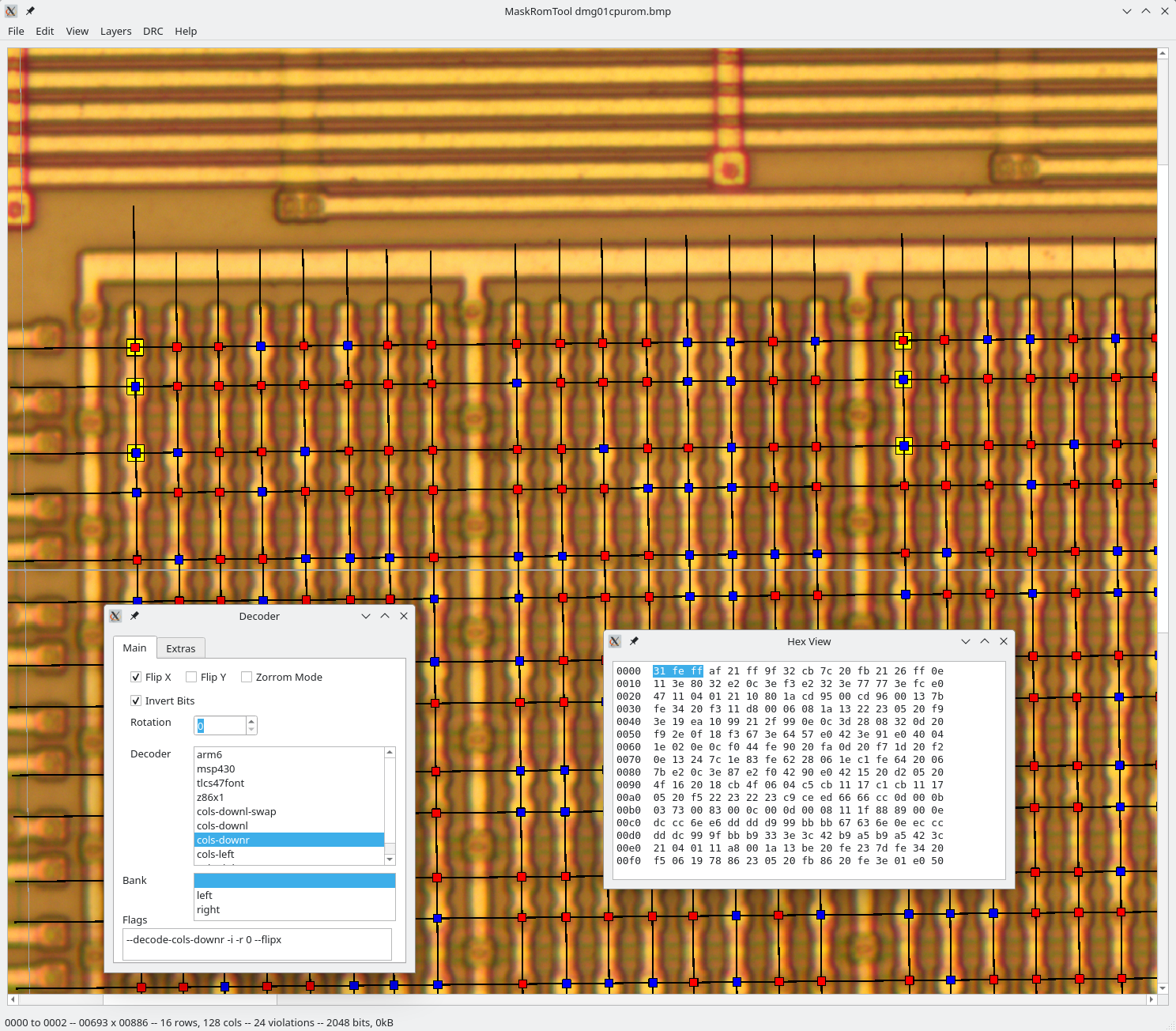Toggle the Flip X checkbox
Image resolution: width=1176 pixels, height=1031 pixels.
[136, 677]
